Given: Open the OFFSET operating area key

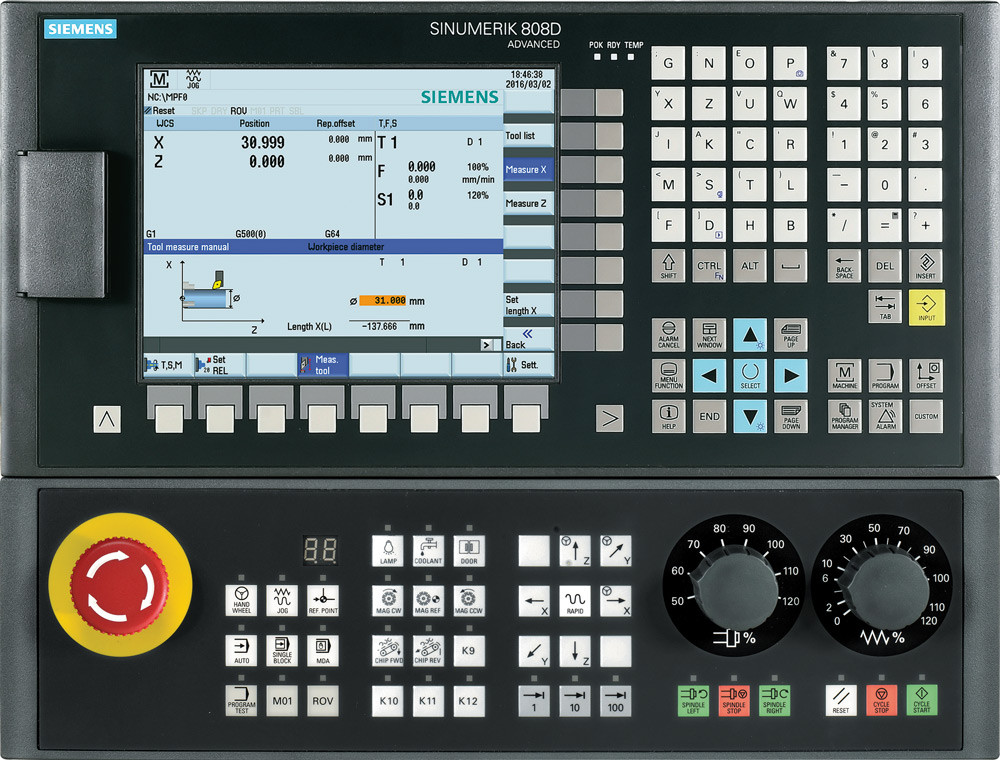Looking at the screenshot, I should click(926, 376).
